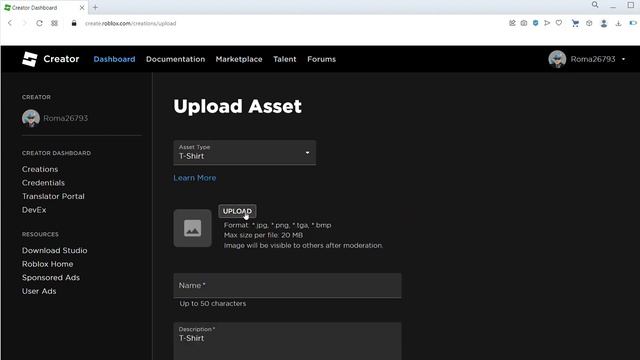Follow the Learn More link
This screenshot has height=360, width=640.
195,178
